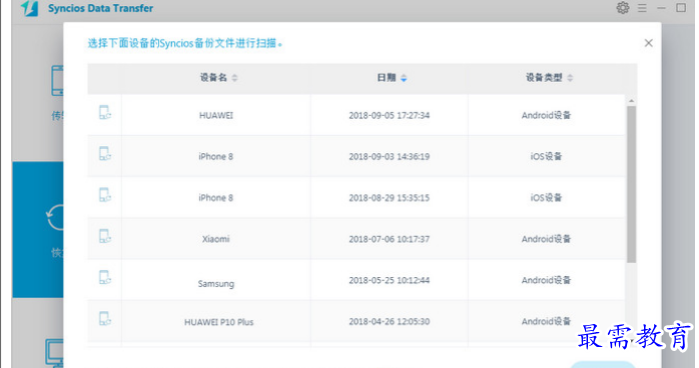Click the date 2018-05-25 10:12:44
Screen dimensions: 699x368
[x=389, y=280]
